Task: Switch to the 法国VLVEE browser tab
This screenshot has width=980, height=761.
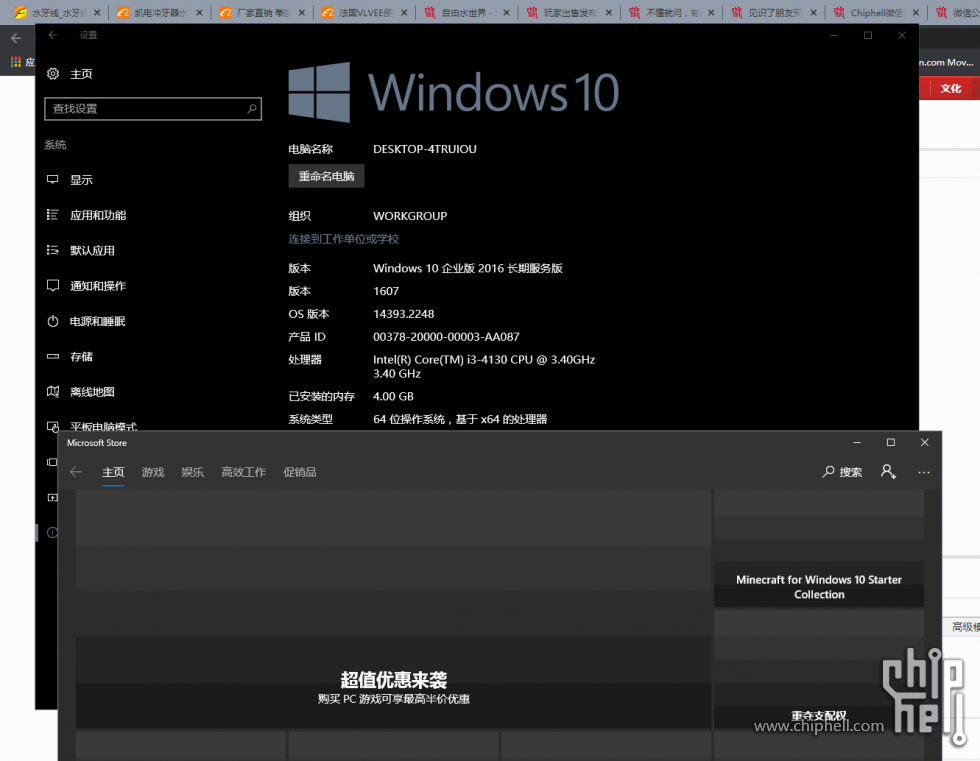Action: (x=364, y=12)
